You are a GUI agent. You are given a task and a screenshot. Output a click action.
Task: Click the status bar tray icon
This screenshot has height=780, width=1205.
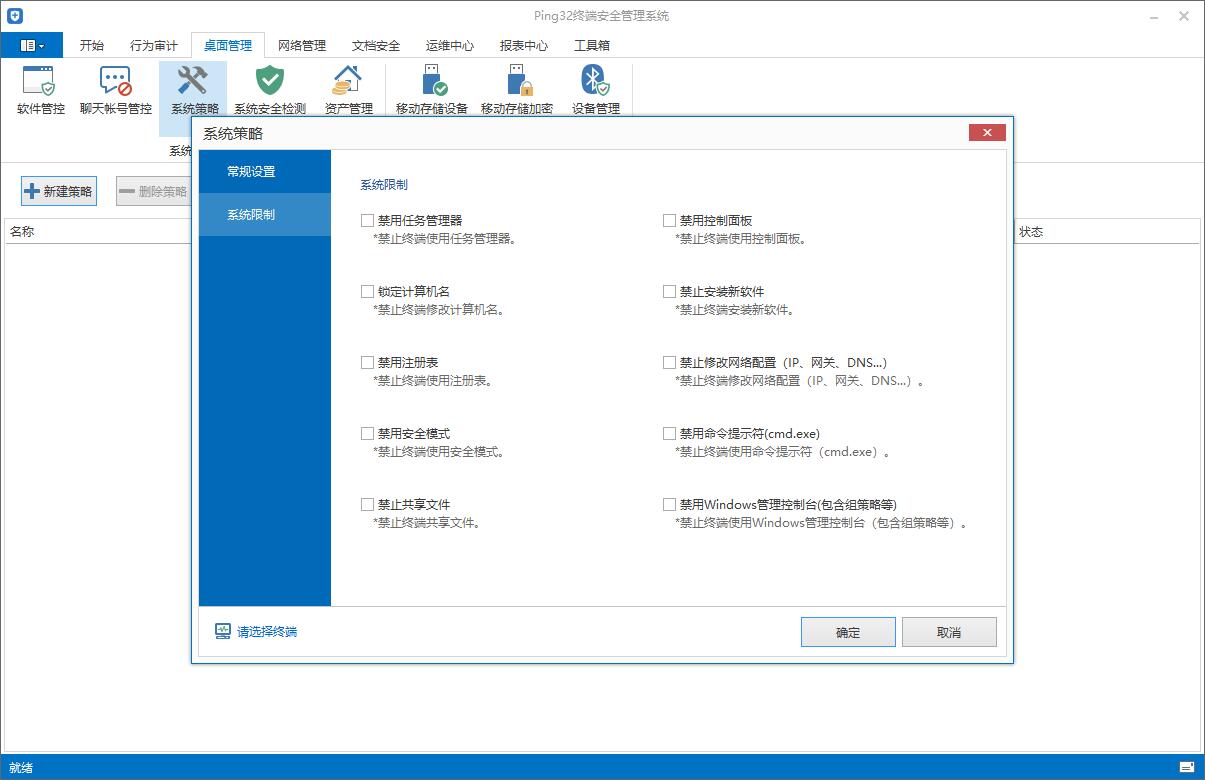coord(1186,768)
